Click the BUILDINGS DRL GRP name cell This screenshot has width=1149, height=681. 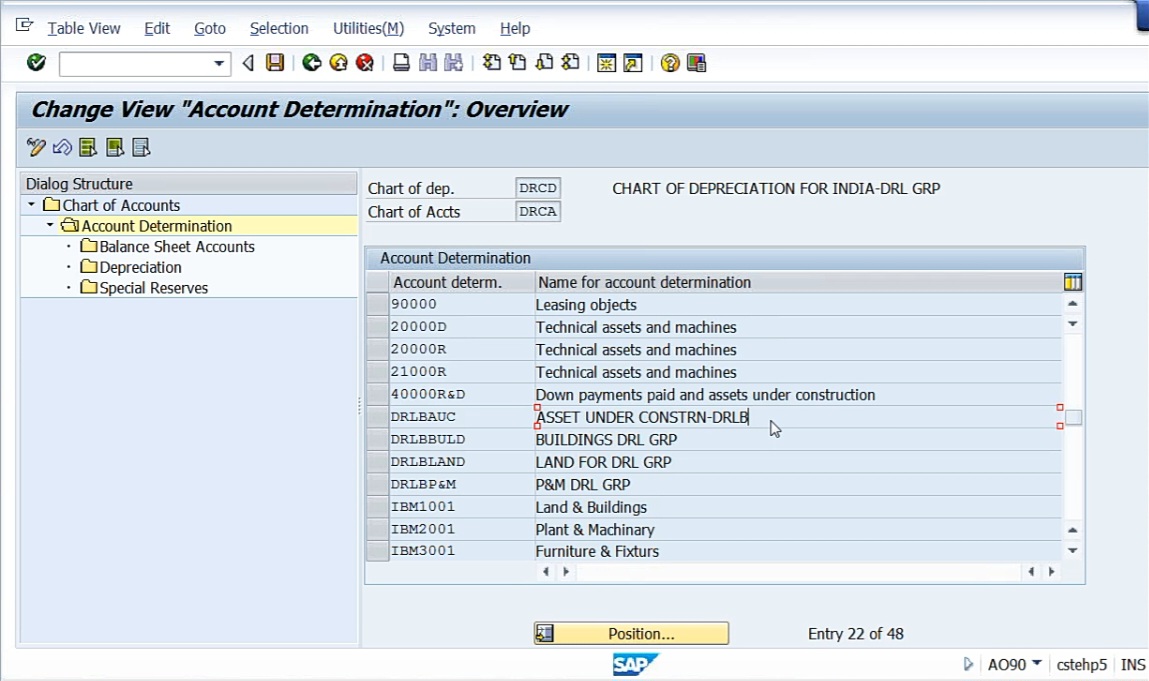(x=798, y=439)
